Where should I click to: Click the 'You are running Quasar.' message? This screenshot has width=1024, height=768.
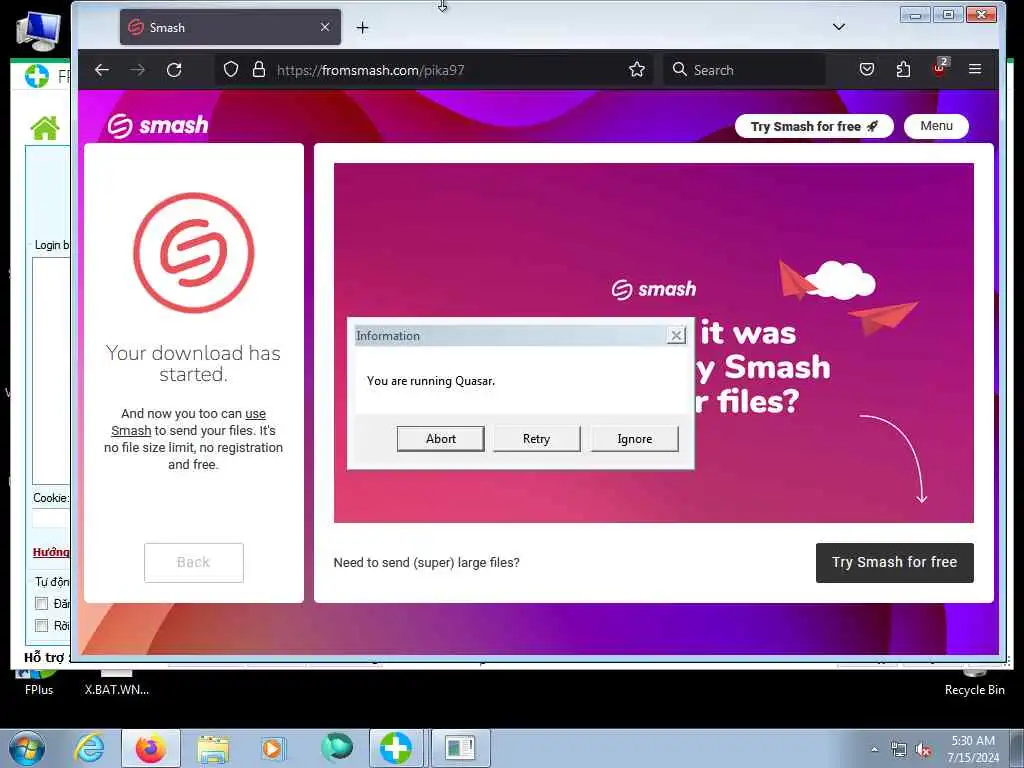click(430, 381)
